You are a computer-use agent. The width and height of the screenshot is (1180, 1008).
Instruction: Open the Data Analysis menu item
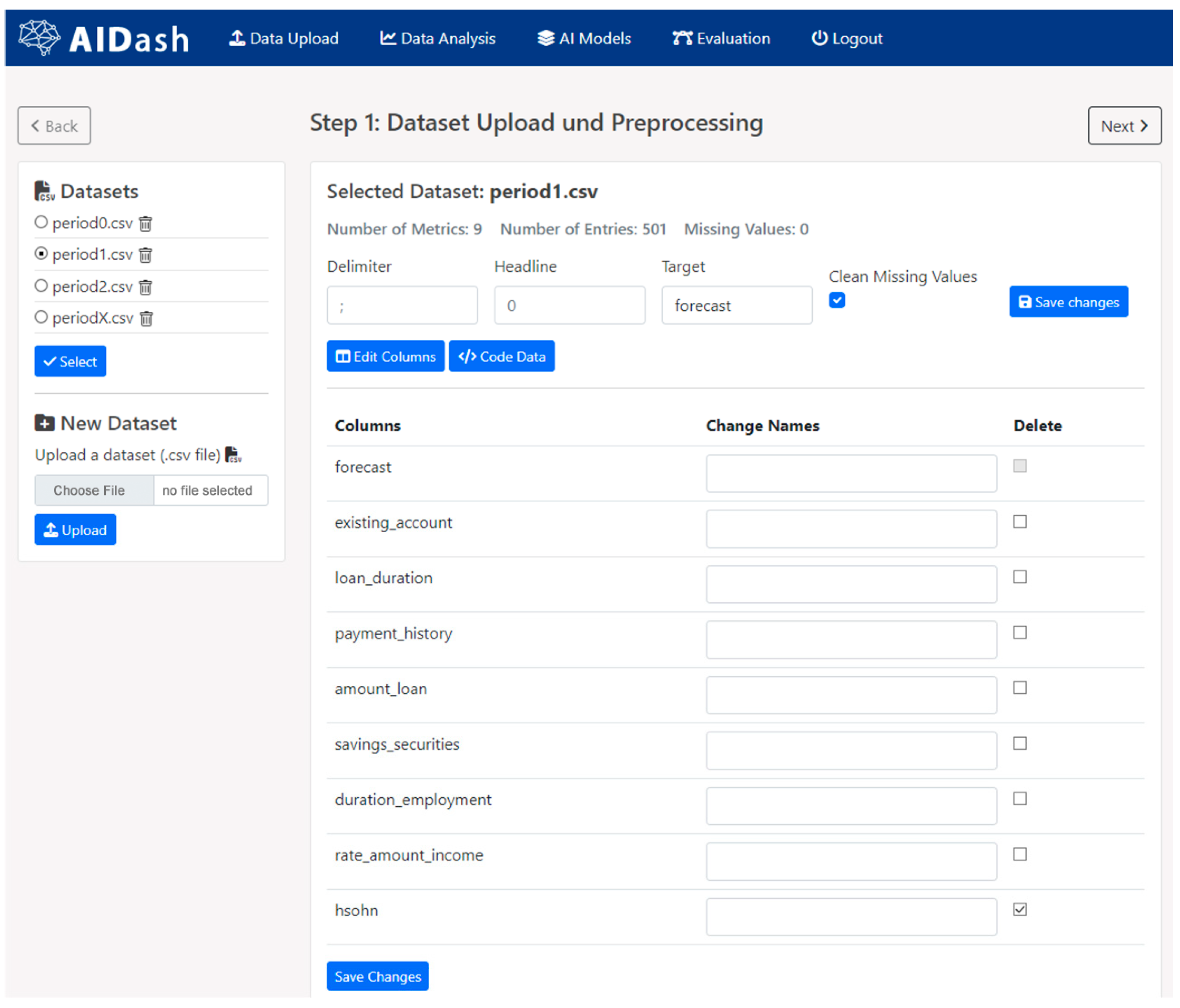pyautogui.click(x=437, y=39)
